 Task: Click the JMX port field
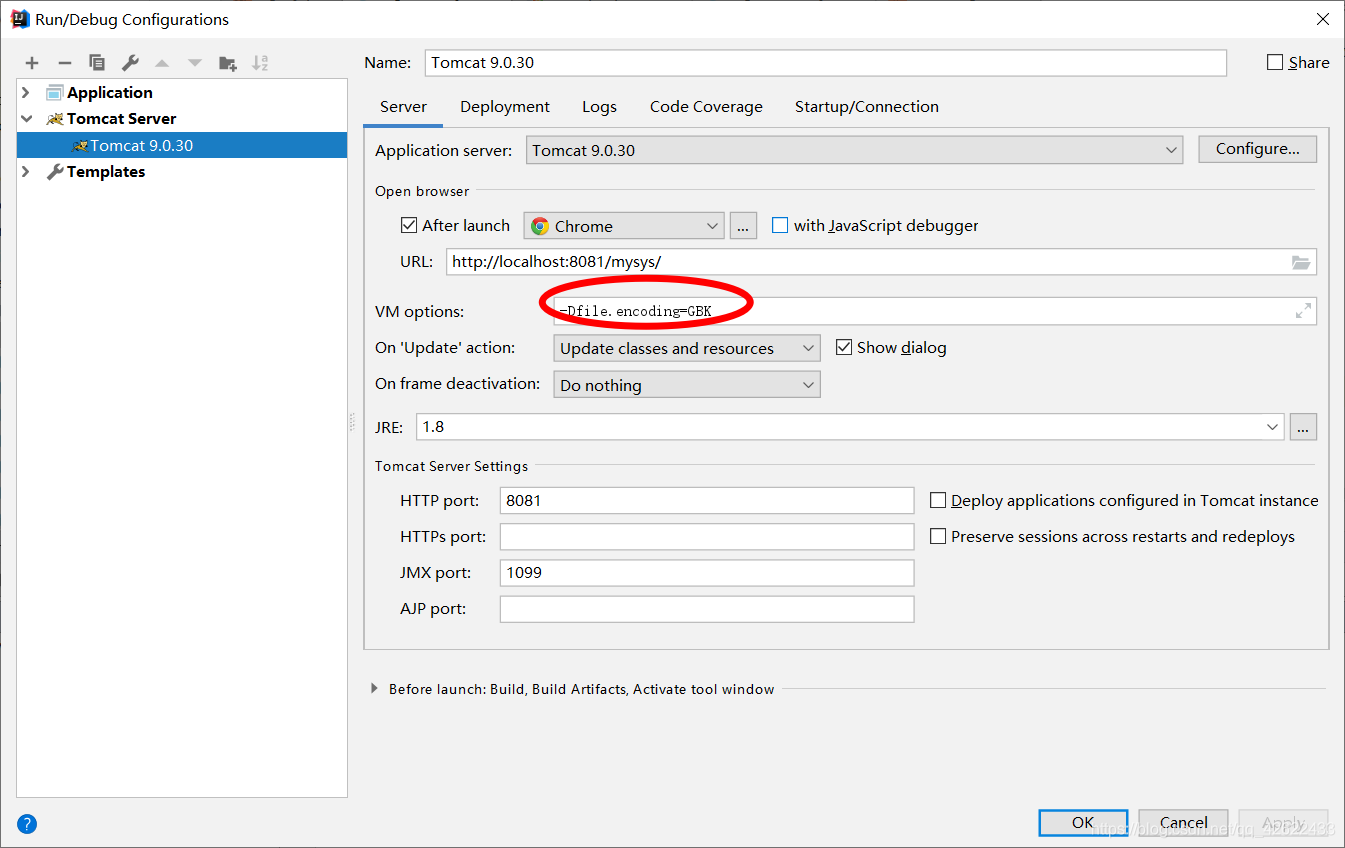click(707, 573)
